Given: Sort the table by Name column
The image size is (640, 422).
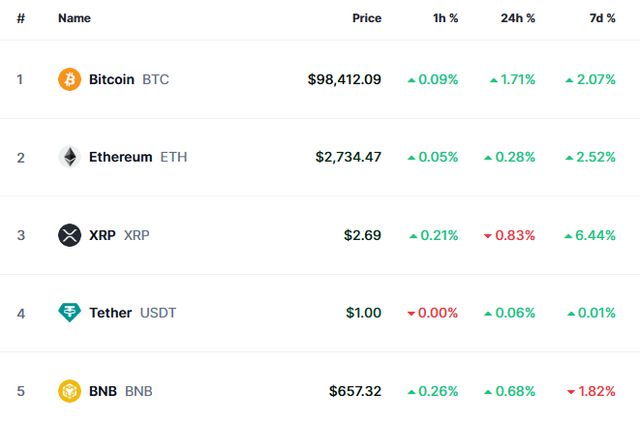Looking at the screenshot, I should [74, 18].
